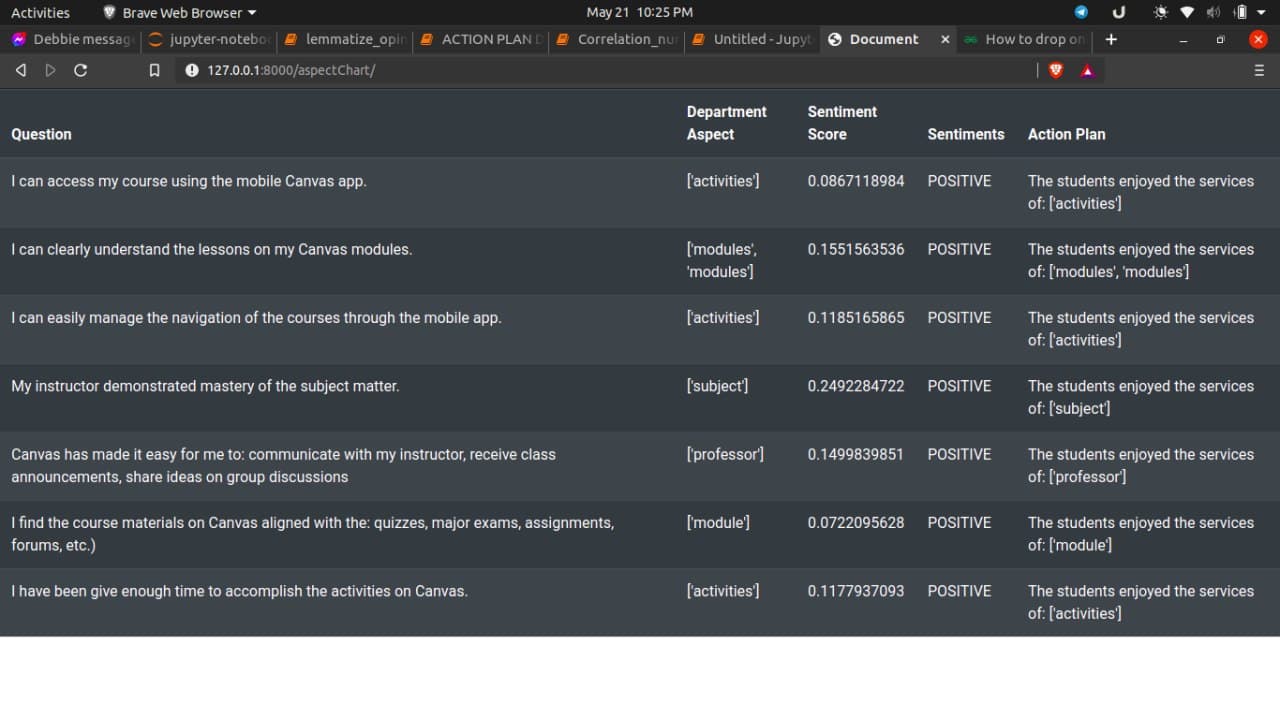
Task: Open a new tab with the plus button
Action: pos(1111,40)
